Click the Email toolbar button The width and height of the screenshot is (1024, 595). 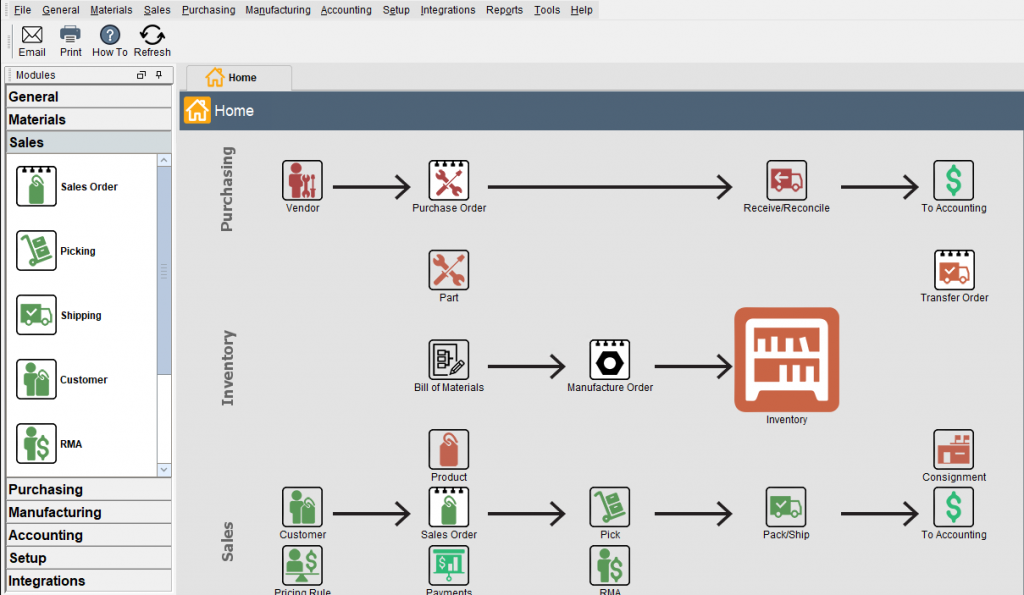tap(32, 41)
